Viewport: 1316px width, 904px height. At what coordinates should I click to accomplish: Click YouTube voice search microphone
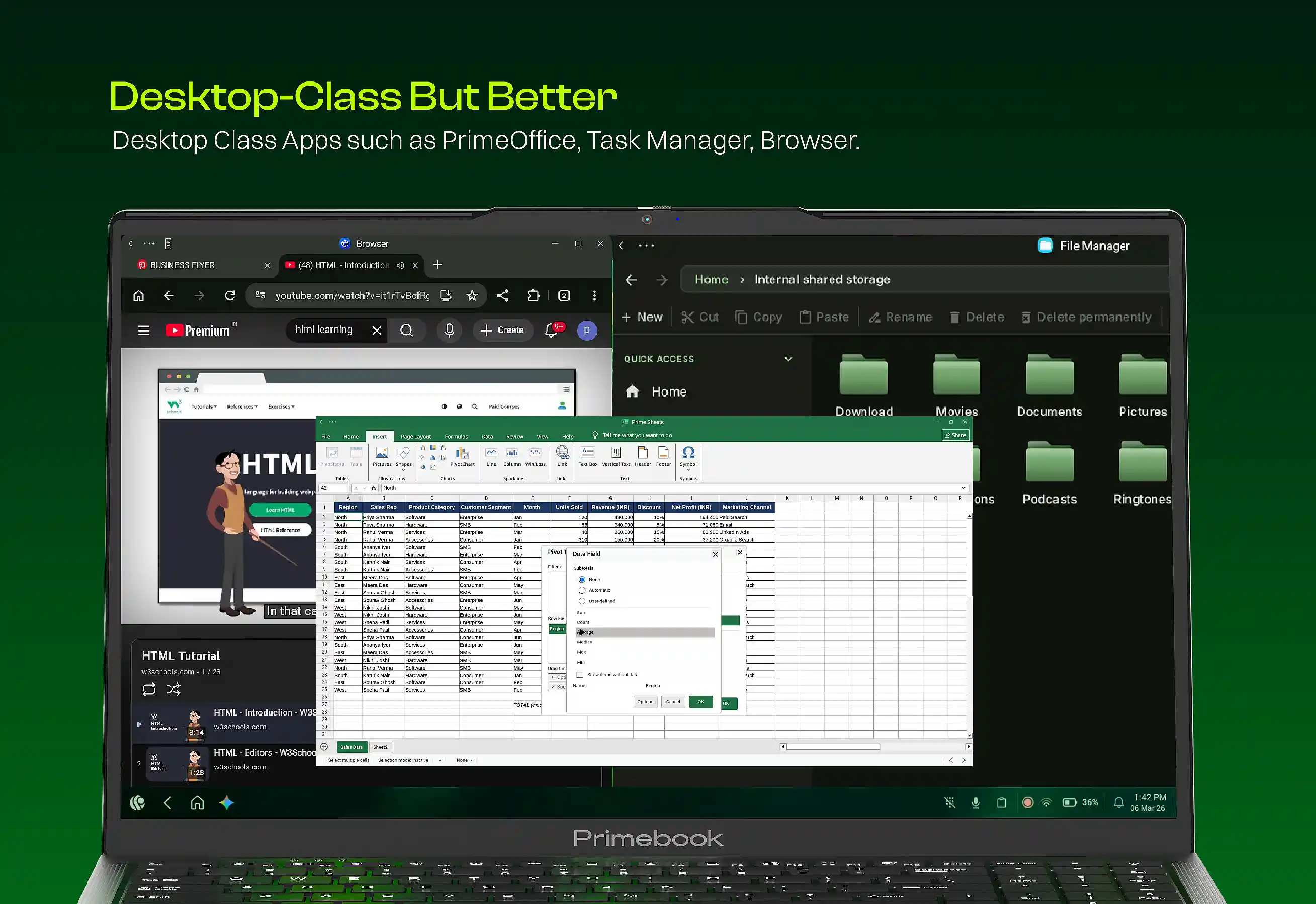(x=449, y=330)
